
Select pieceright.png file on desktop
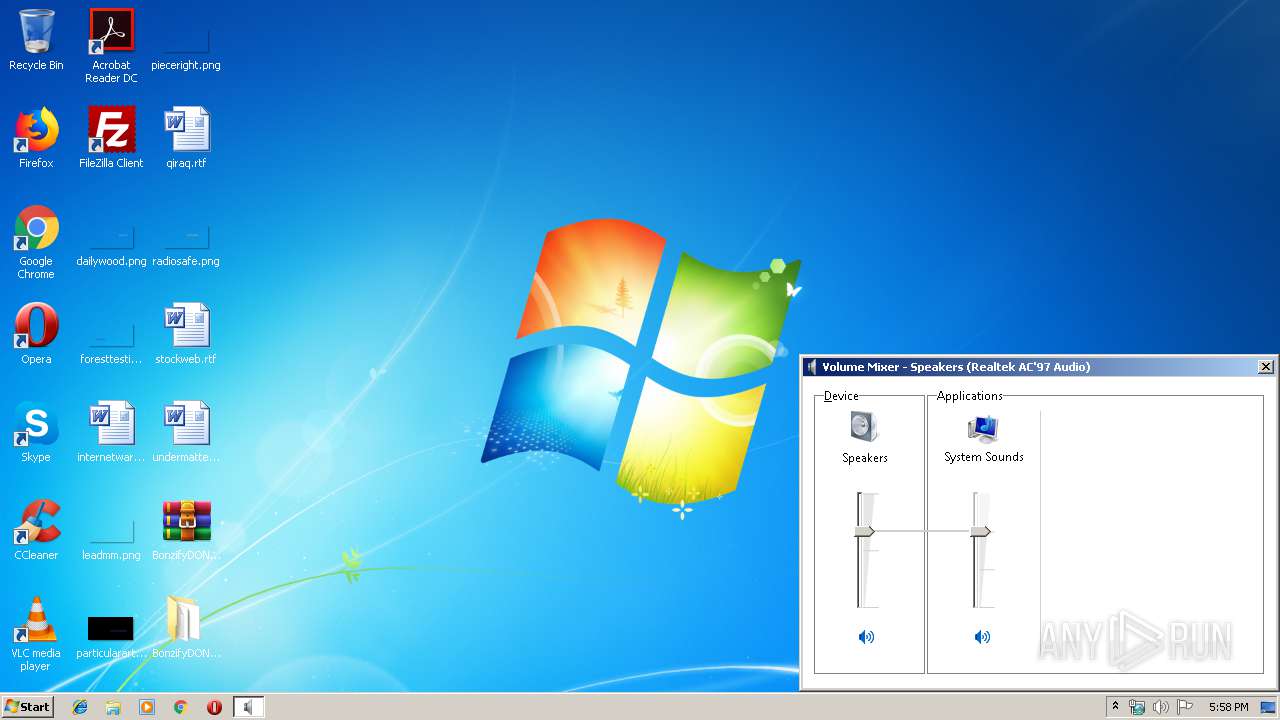pos(186,41)
